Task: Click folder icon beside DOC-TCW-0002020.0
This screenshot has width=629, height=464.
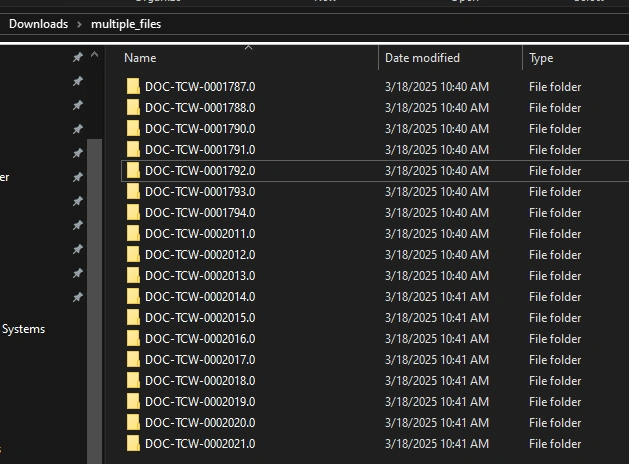Action: [x=133, y=422]
